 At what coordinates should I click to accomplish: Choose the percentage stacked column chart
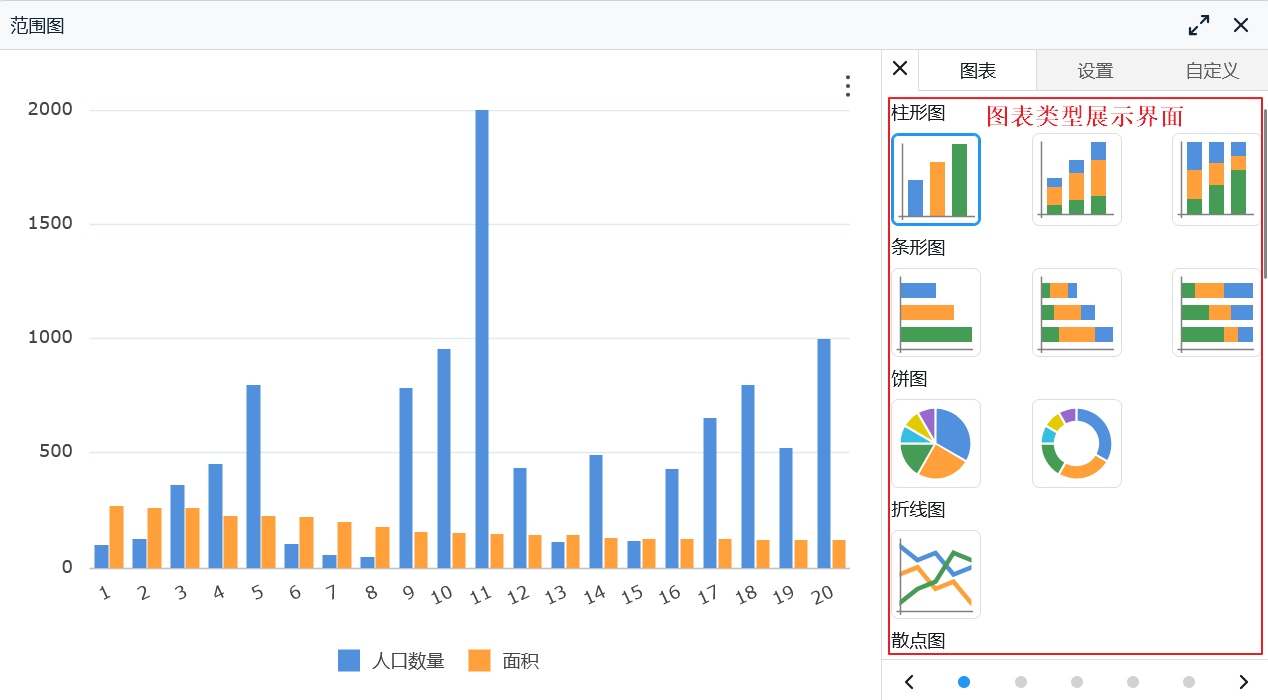(1216, 179)
